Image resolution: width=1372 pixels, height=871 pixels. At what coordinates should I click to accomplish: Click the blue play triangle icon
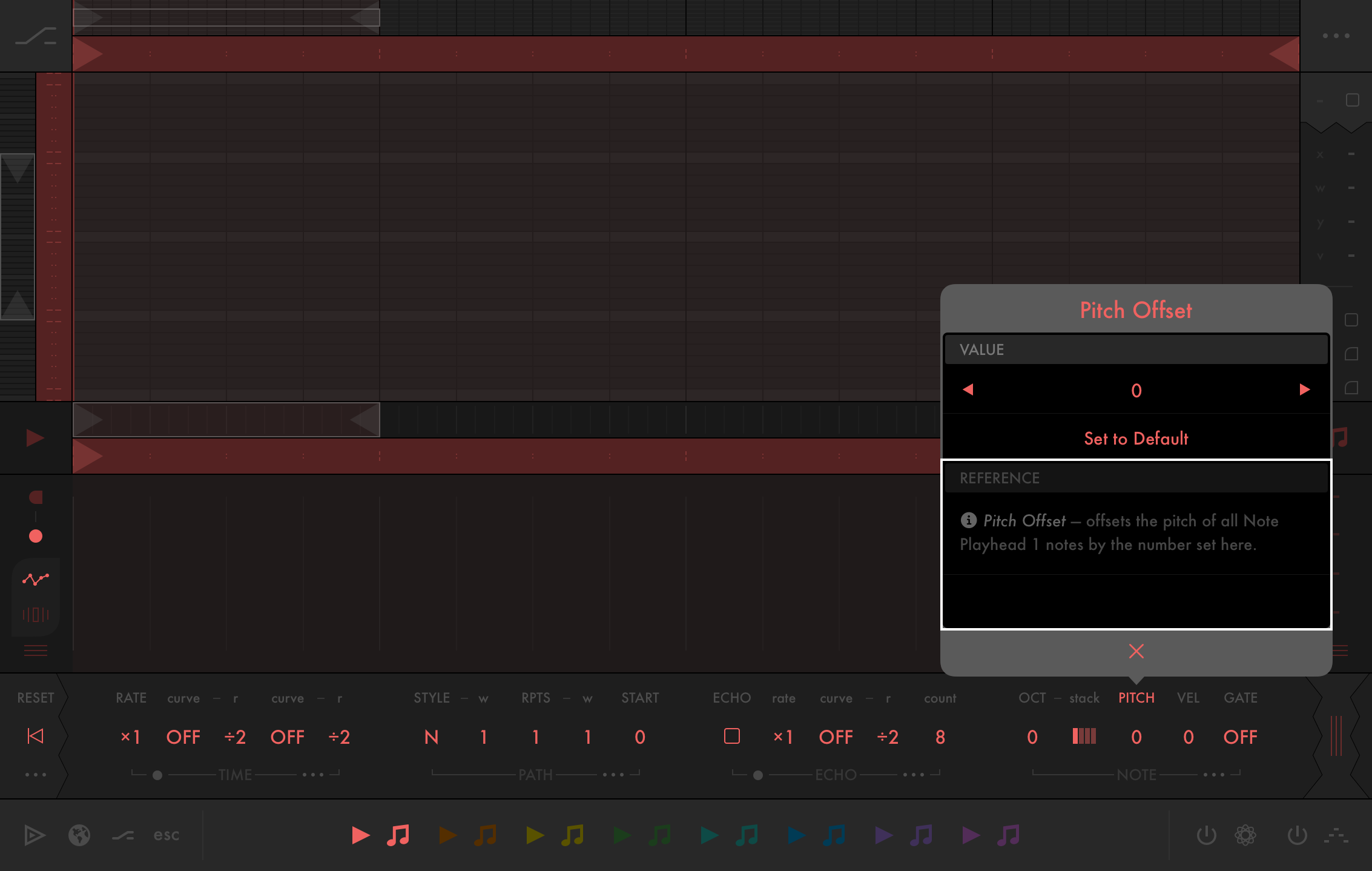click(x=796, y=835)
